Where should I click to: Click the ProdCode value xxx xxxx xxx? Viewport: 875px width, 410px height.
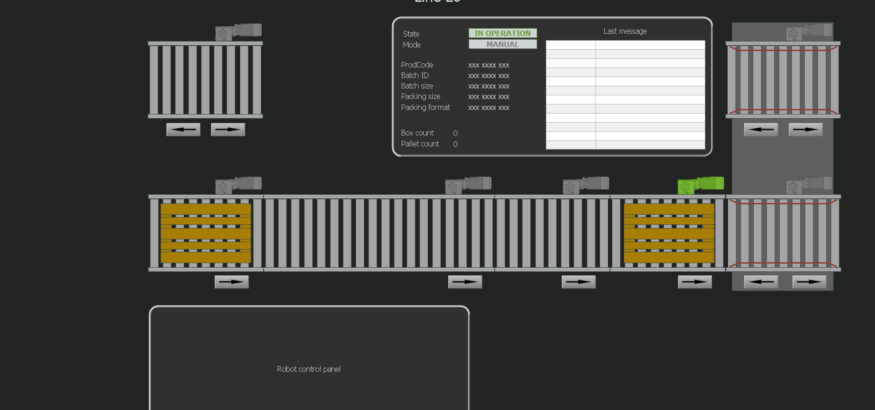coord(489,65)
